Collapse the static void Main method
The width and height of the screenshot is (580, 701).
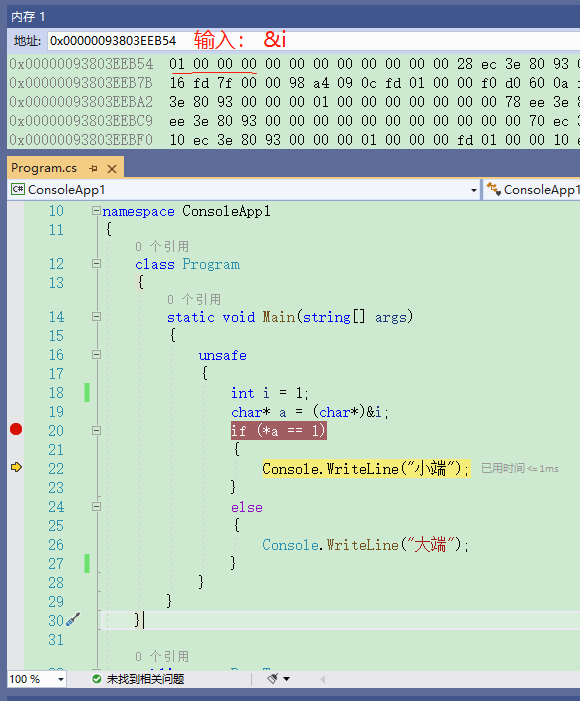(96, 317)
